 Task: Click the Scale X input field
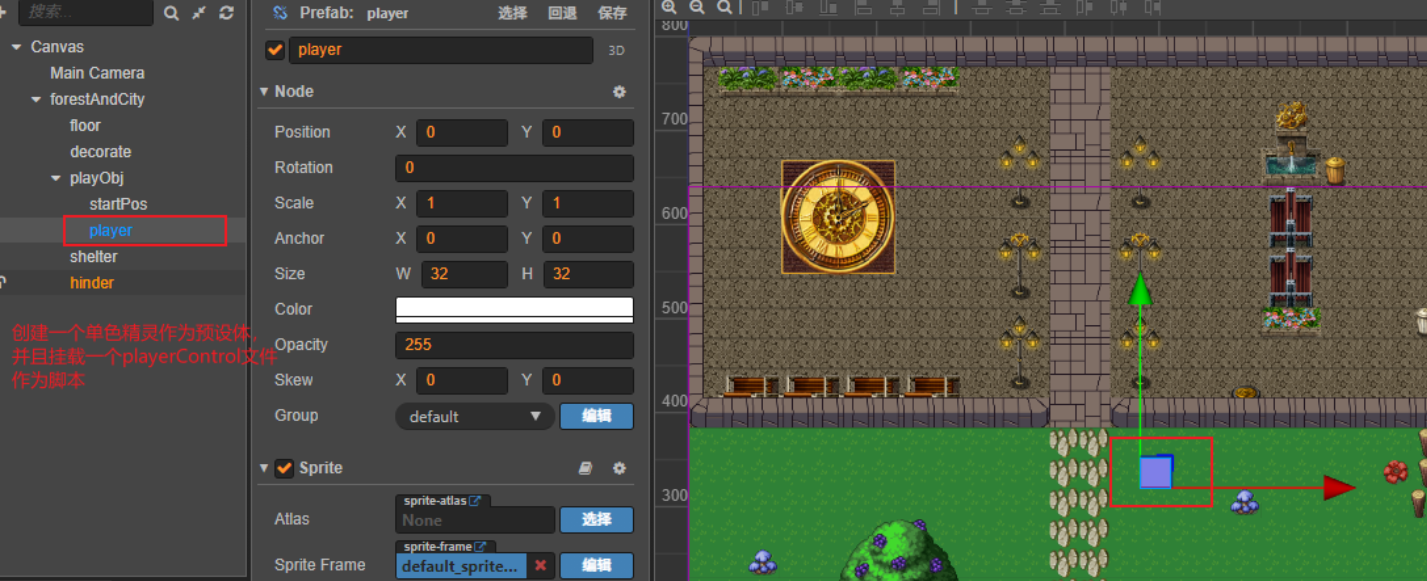click(462, 203)
